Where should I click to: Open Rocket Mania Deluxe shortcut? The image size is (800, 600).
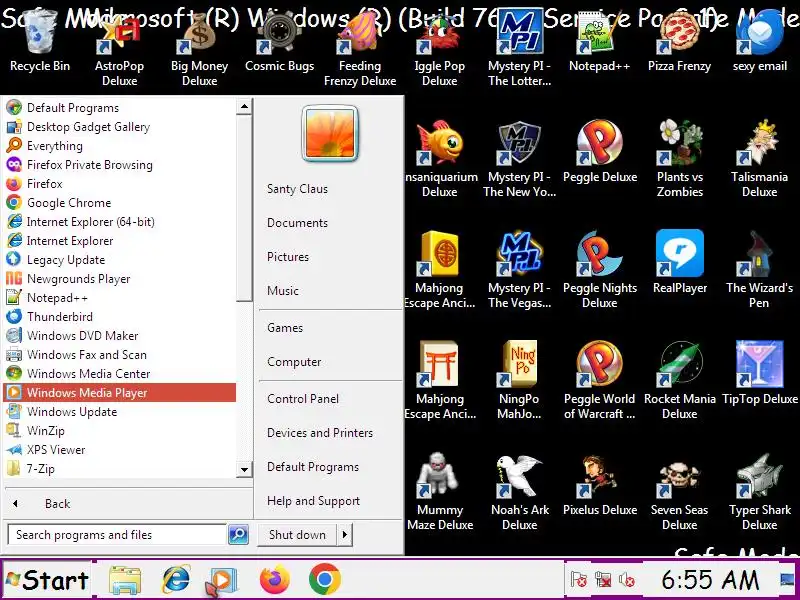680,381
